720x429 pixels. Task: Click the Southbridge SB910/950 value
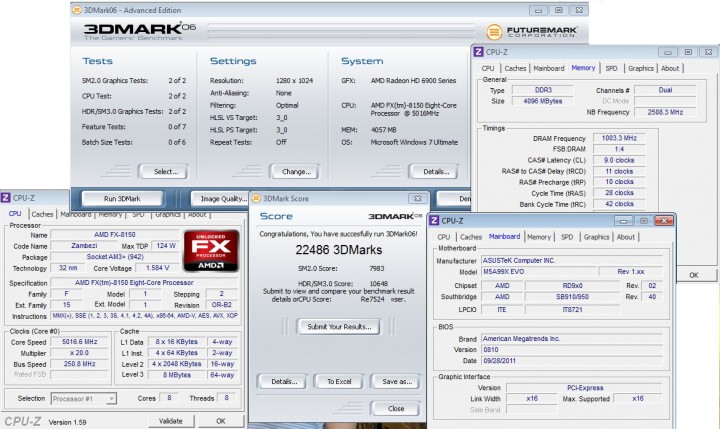[572, 297]
